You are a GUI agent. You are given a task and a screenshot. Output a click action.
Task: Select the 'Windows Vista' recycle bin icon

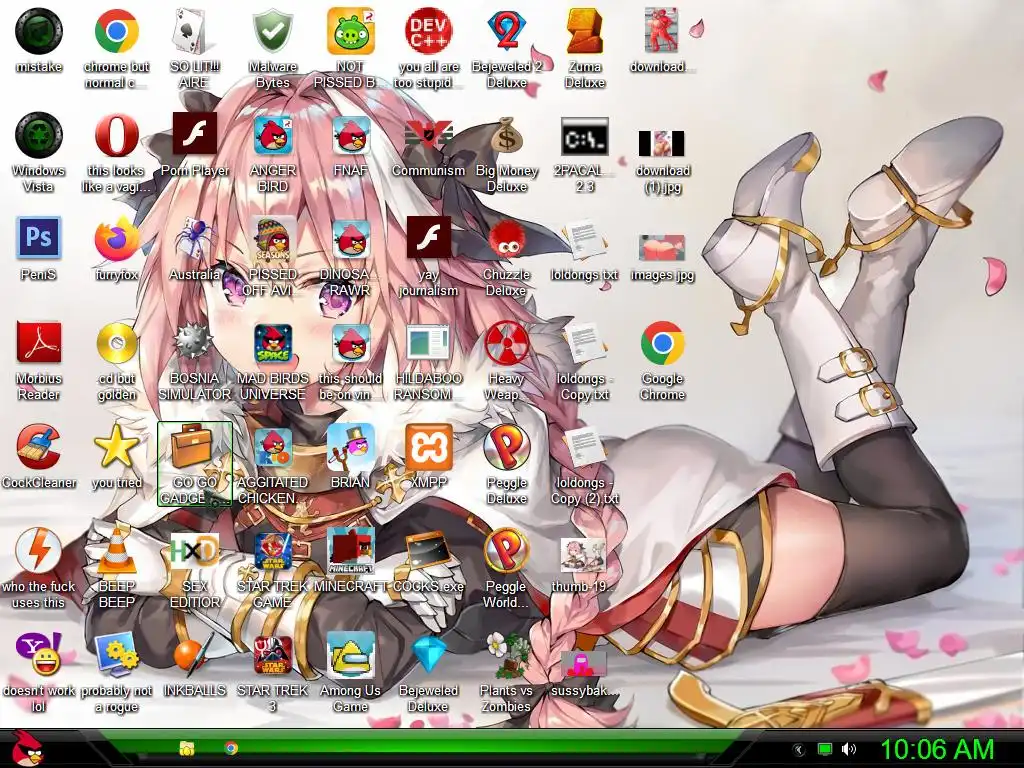pyautogui.click(x=39, y=135)
